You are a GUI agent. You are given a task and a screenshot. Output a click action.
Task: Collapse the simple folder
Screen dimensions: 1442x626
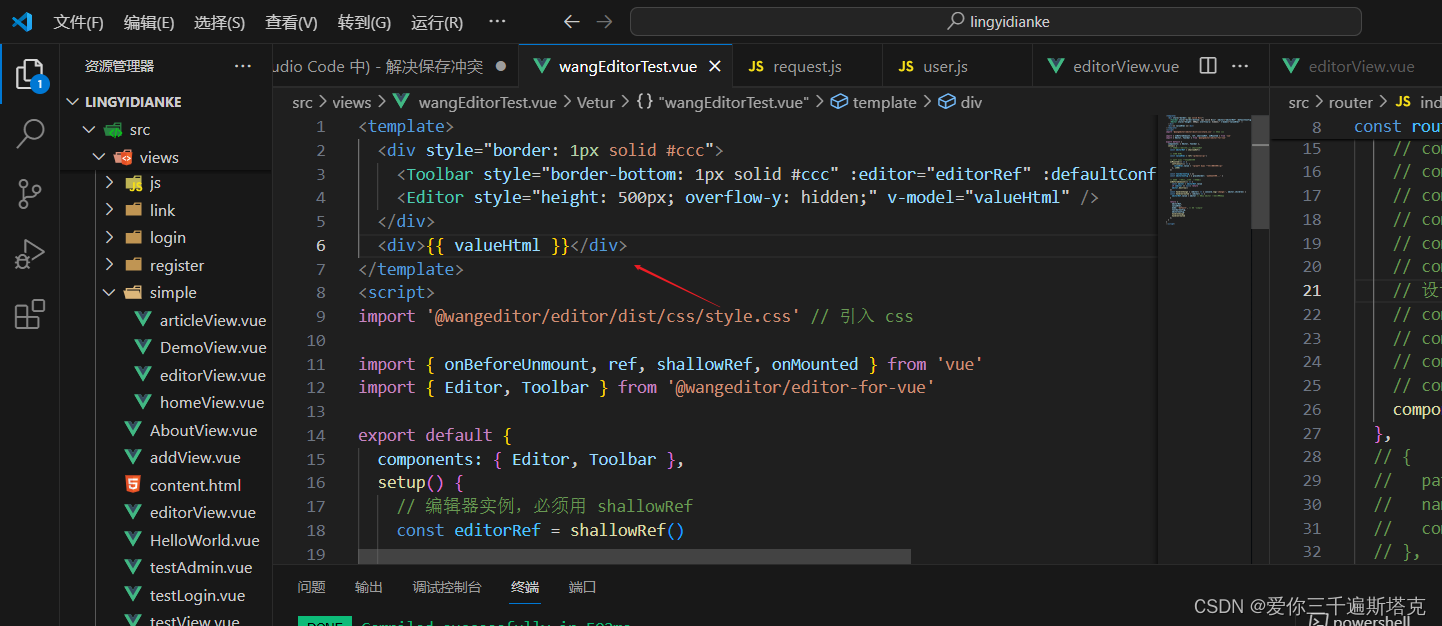pyautogui.click(x=109, y=292)
